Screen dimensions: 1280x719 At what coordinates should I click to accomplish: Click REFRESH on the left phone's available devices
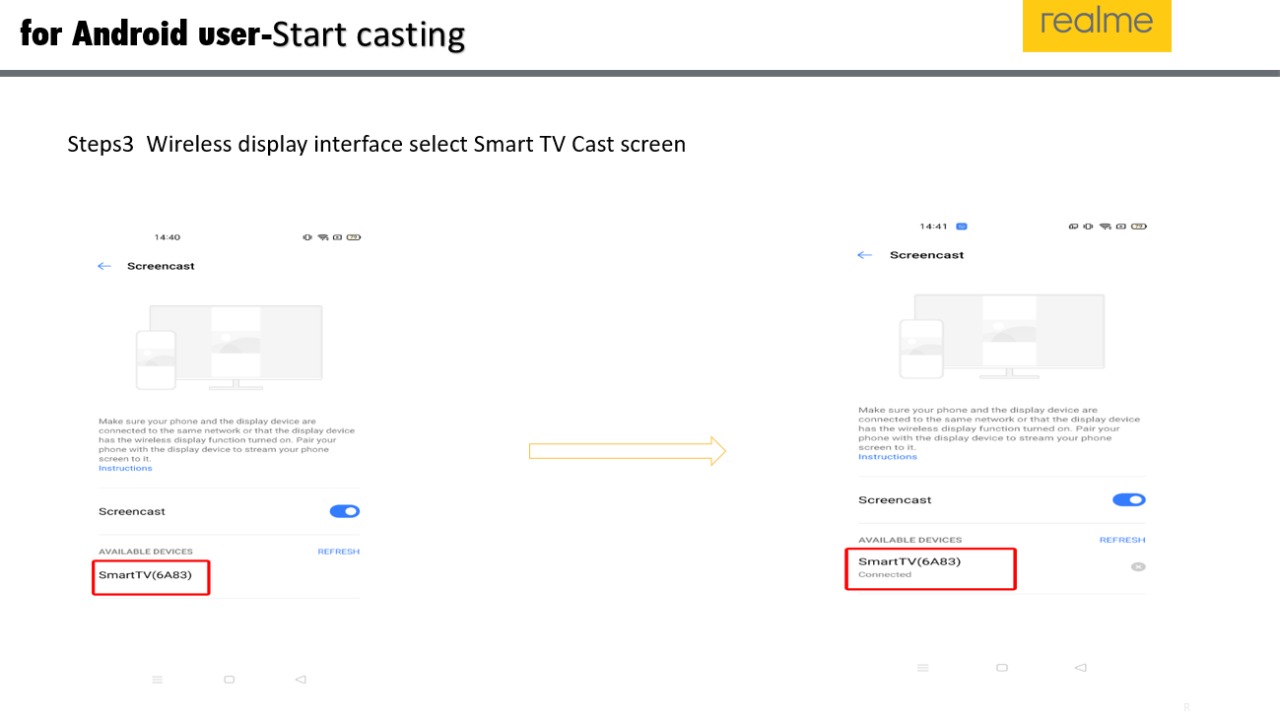(338, 552)
